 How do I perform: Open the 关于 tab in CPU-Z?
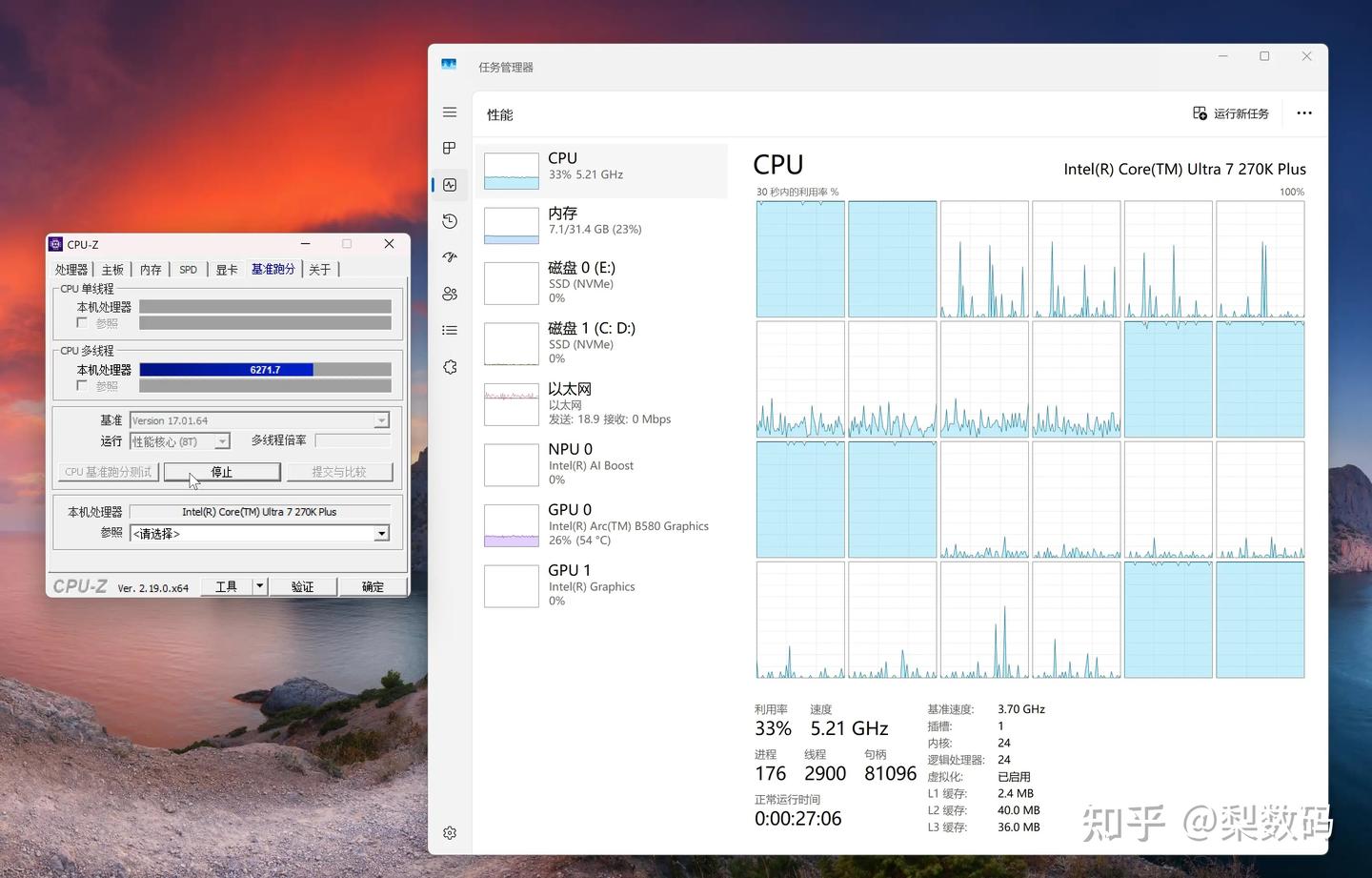(x=320, y=270)
